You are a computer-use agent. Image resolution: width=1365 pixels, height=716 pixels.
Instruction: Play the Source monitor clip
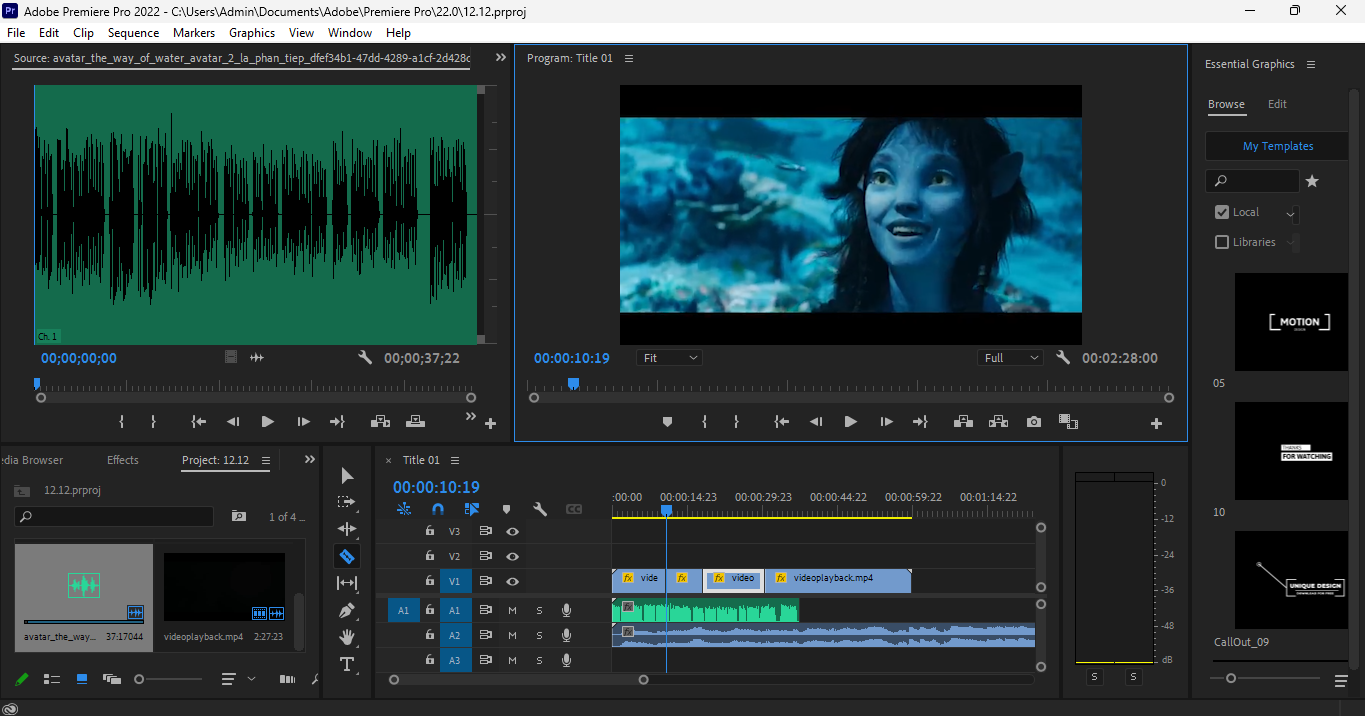[x=267, y=422]
